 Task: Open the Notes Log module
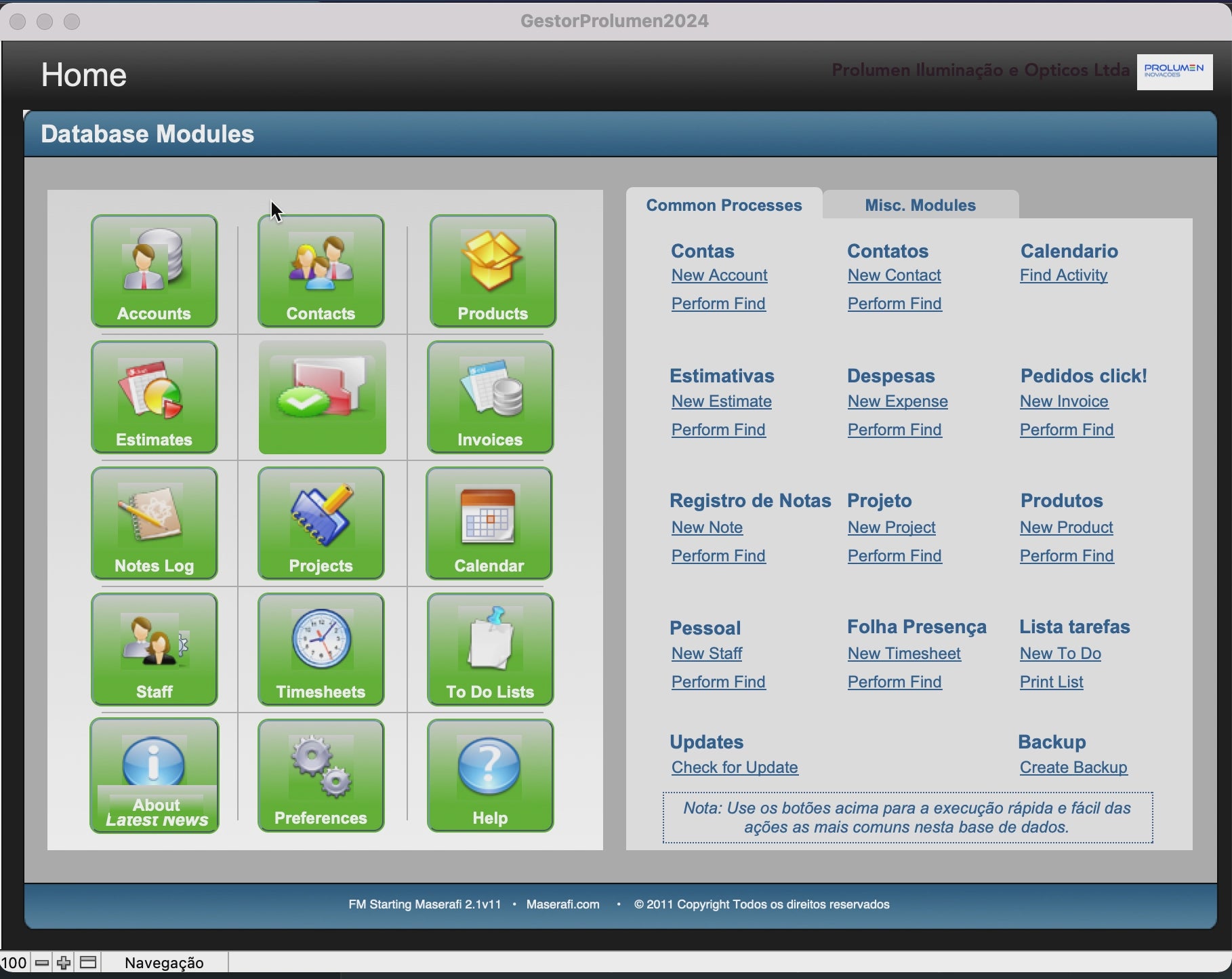155,523
